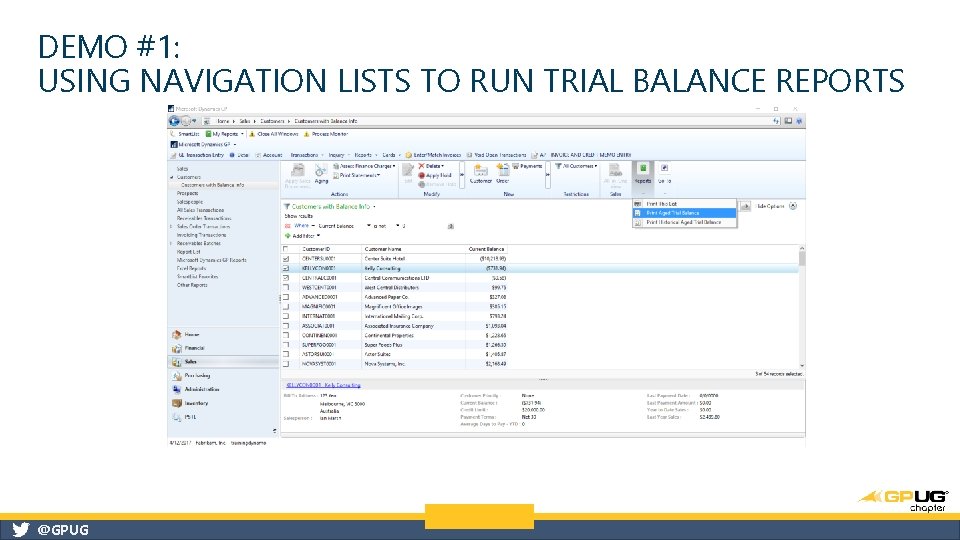Select Prospects in the sales navigation list
The width and height of the screenshot is (960, 540).
[x=187, y=193]
